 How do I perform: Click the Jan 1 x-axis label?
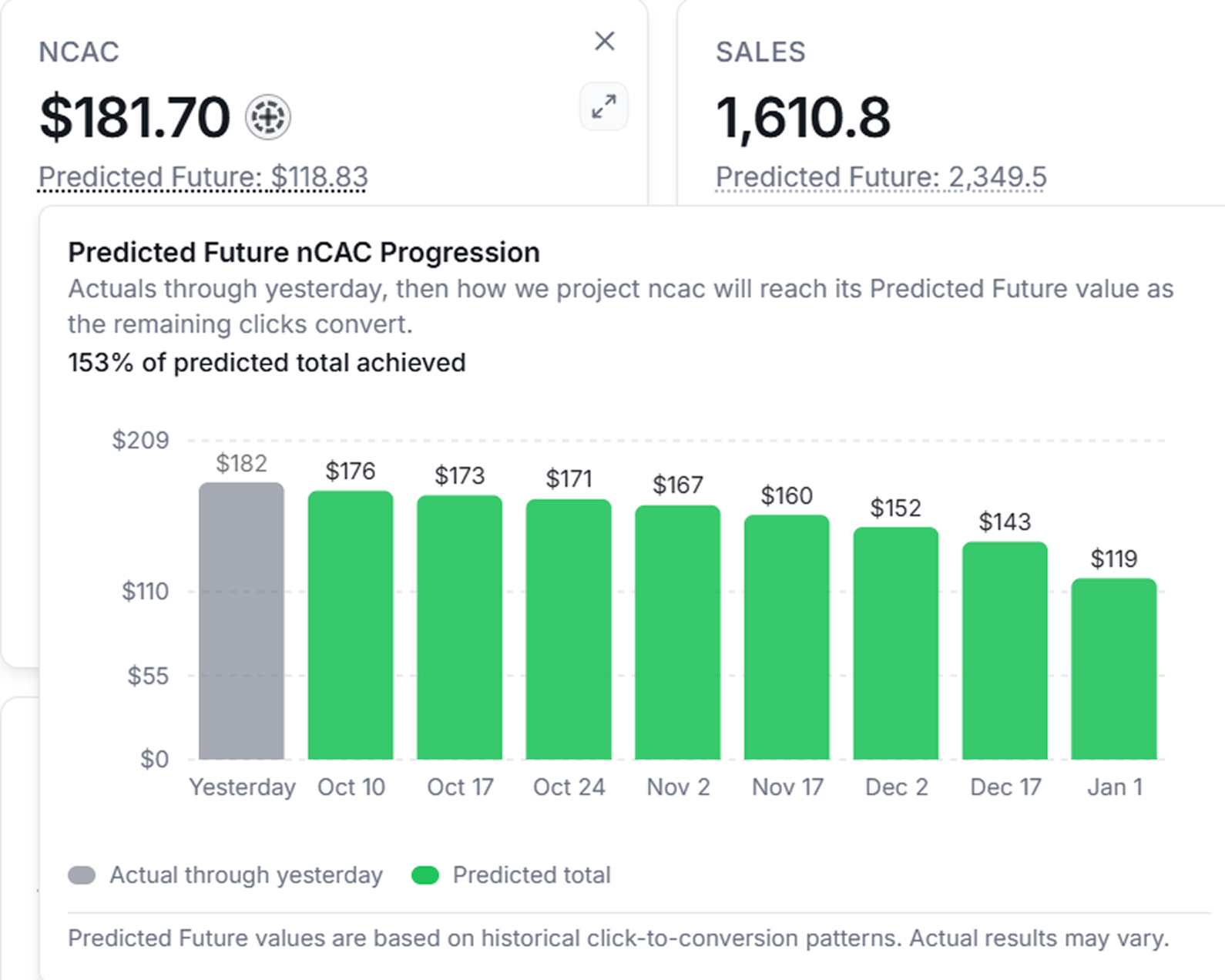[x=1114, y=787]
